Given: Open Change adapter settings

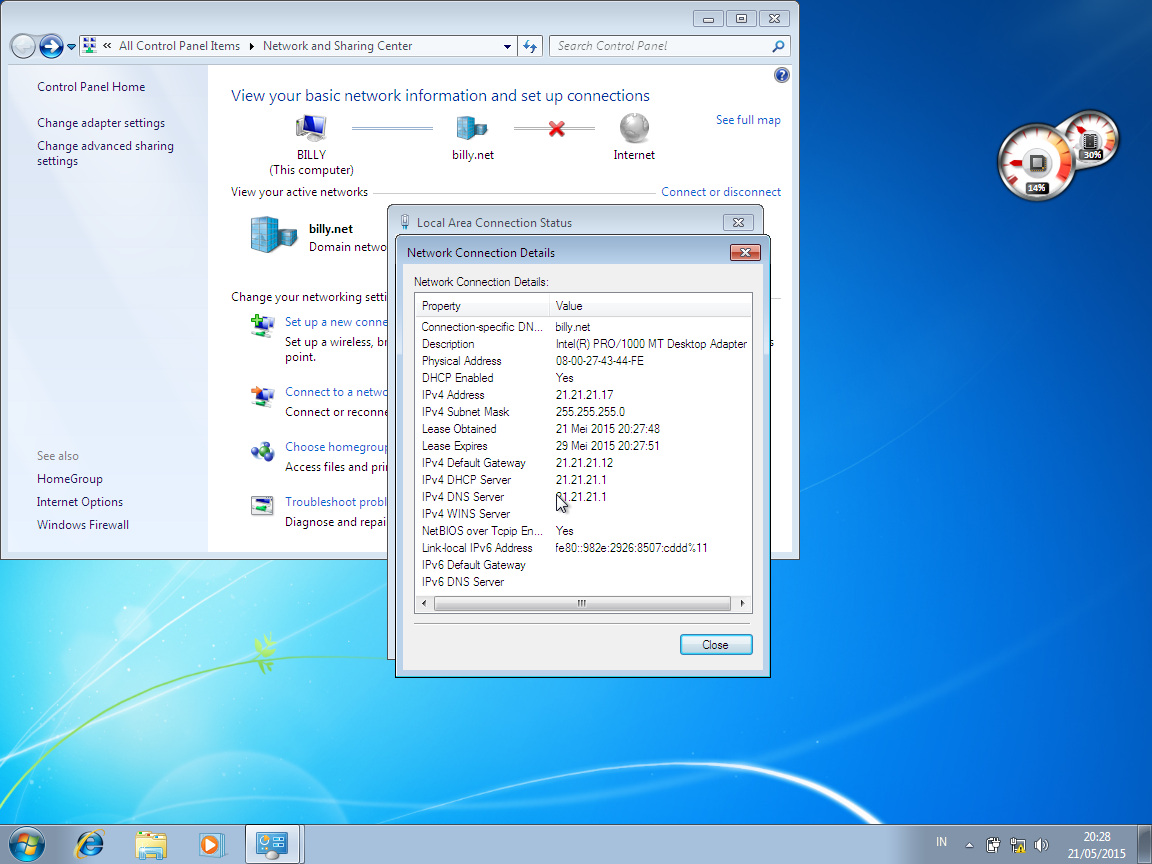Looking at the screenshot, I should [x=101, y=123].
